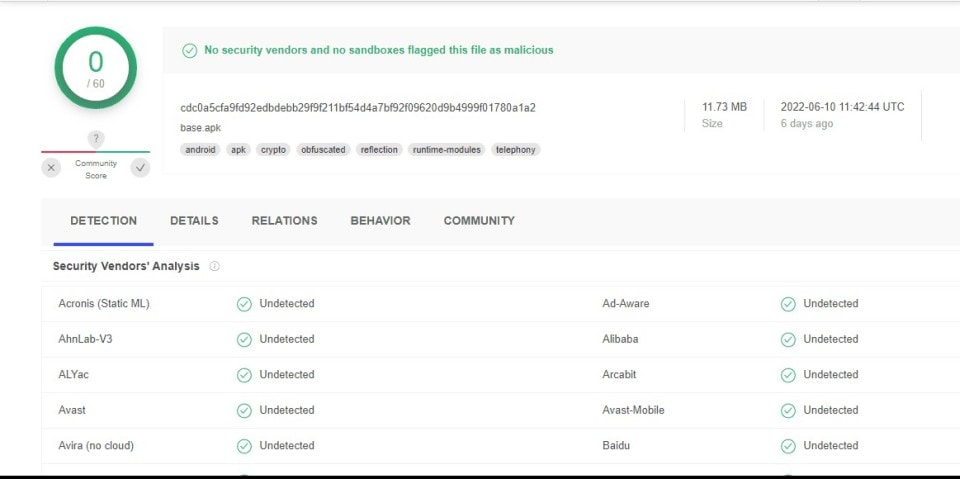Open the BEHAVIOR tab

(x=380, y=221)
